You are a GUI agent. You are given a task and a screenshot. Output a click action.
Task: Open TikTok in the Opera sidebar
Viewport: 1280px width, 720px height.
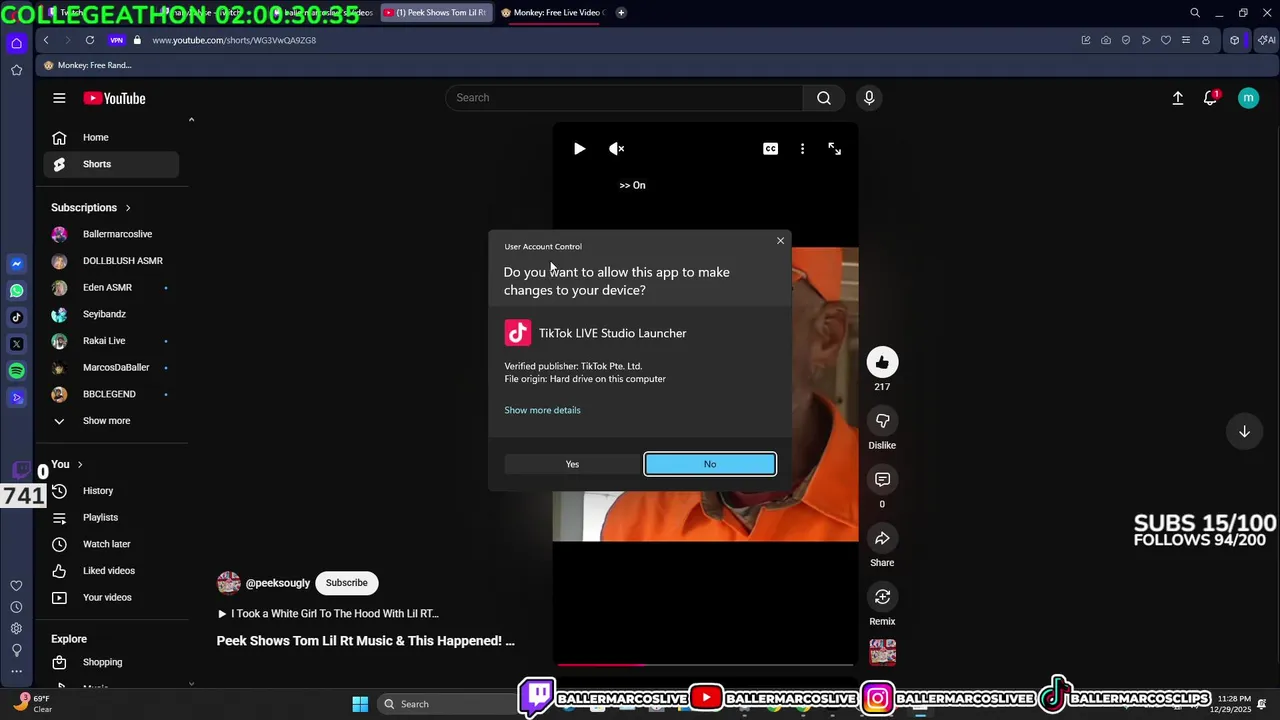(x=16, y=318)
